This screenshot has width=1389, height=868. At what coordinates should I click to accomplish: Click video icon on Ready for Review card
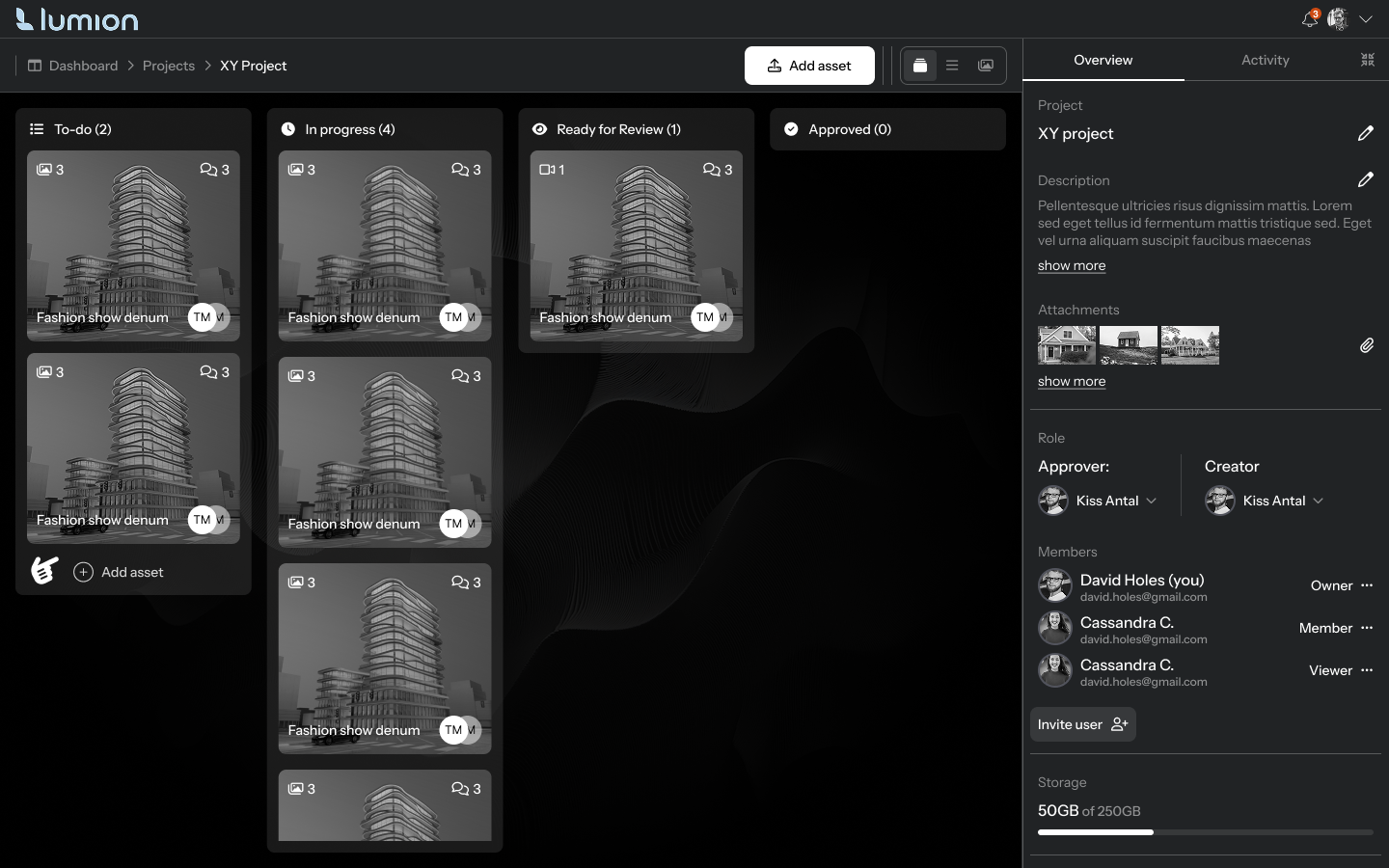(x=547, y=170)
